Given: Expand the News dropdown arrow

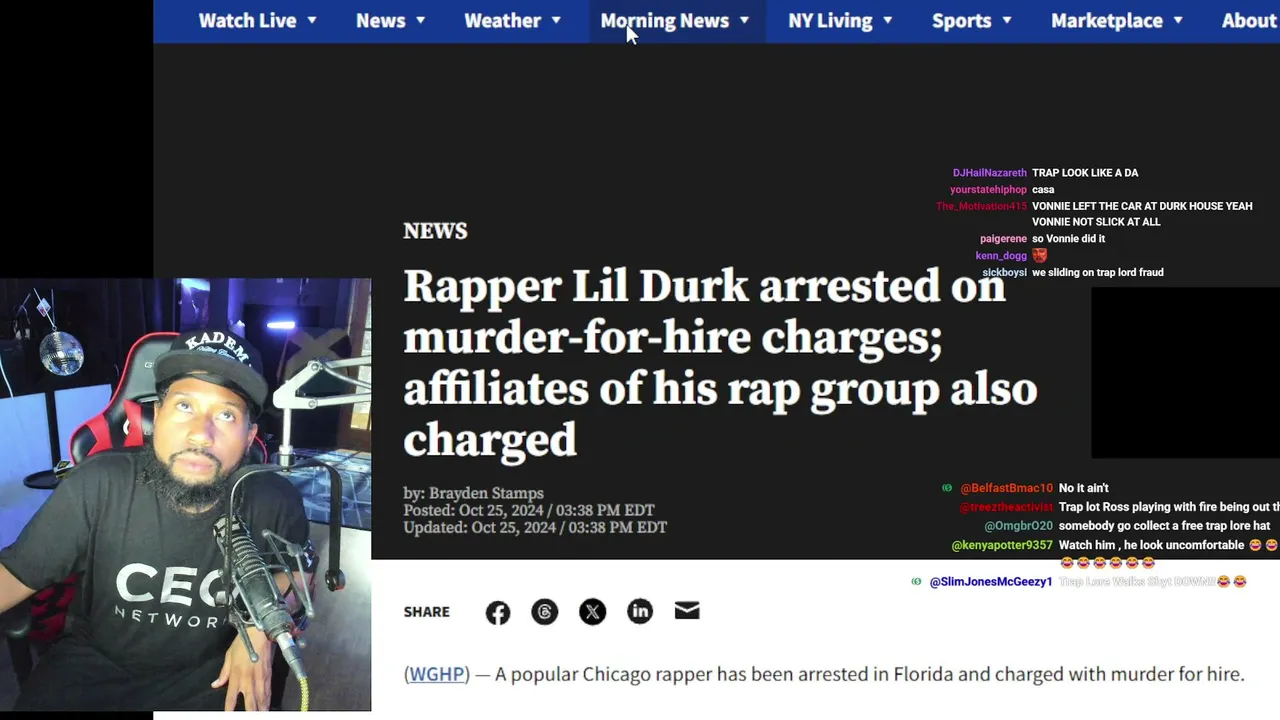Looking at the screenshot, I should (420, 20).
